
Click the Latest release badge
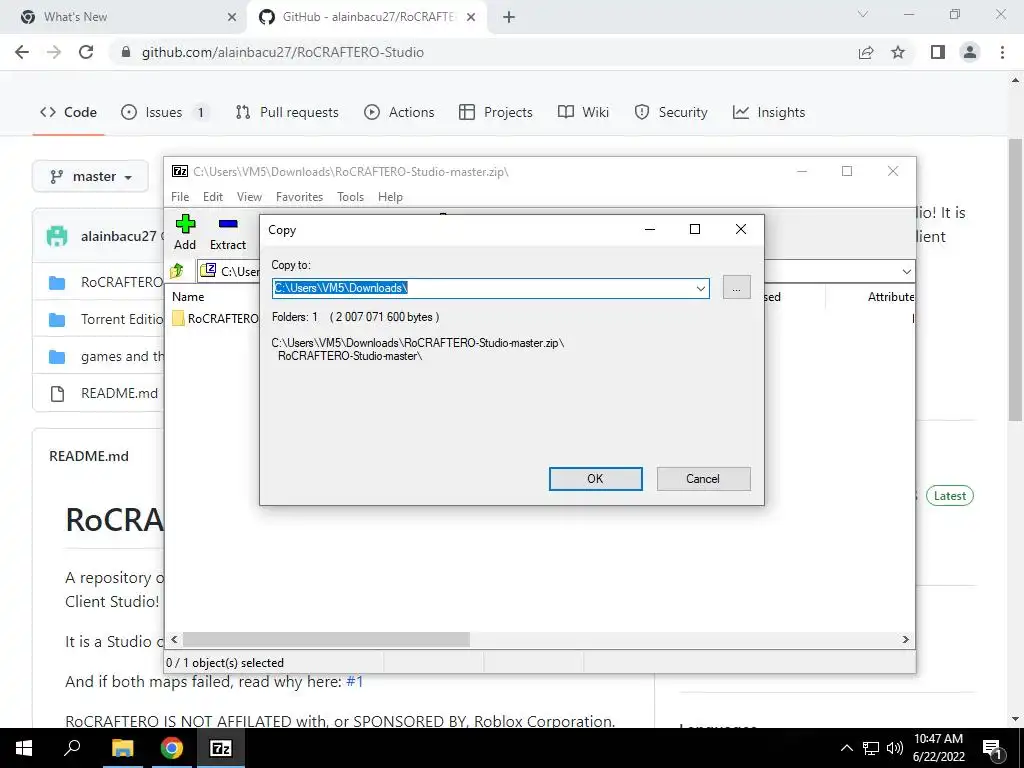tap(950, 496)
